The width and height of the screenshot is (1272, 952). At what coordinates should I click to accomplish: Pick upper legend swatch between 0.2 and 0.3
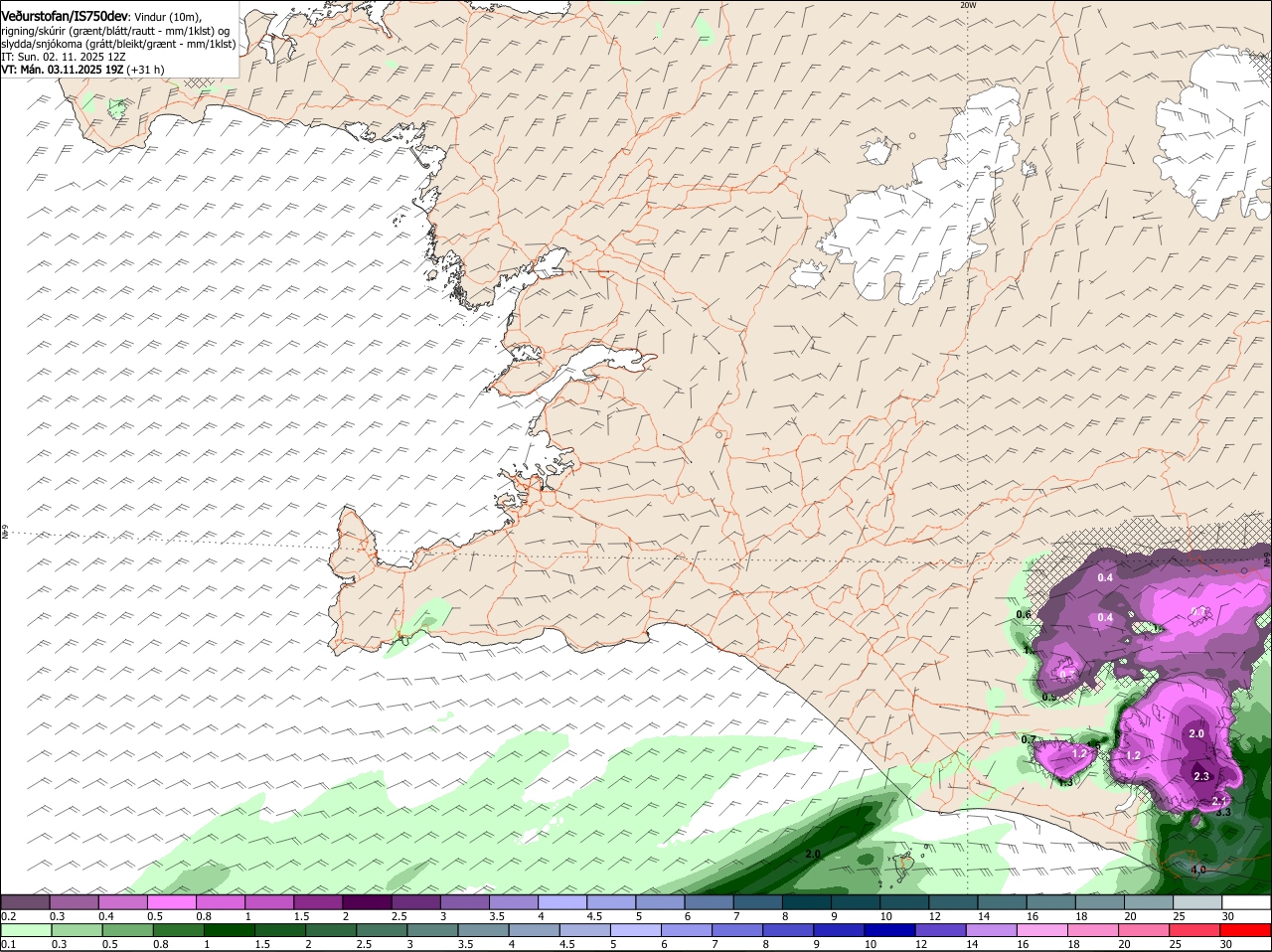point(25,902)
